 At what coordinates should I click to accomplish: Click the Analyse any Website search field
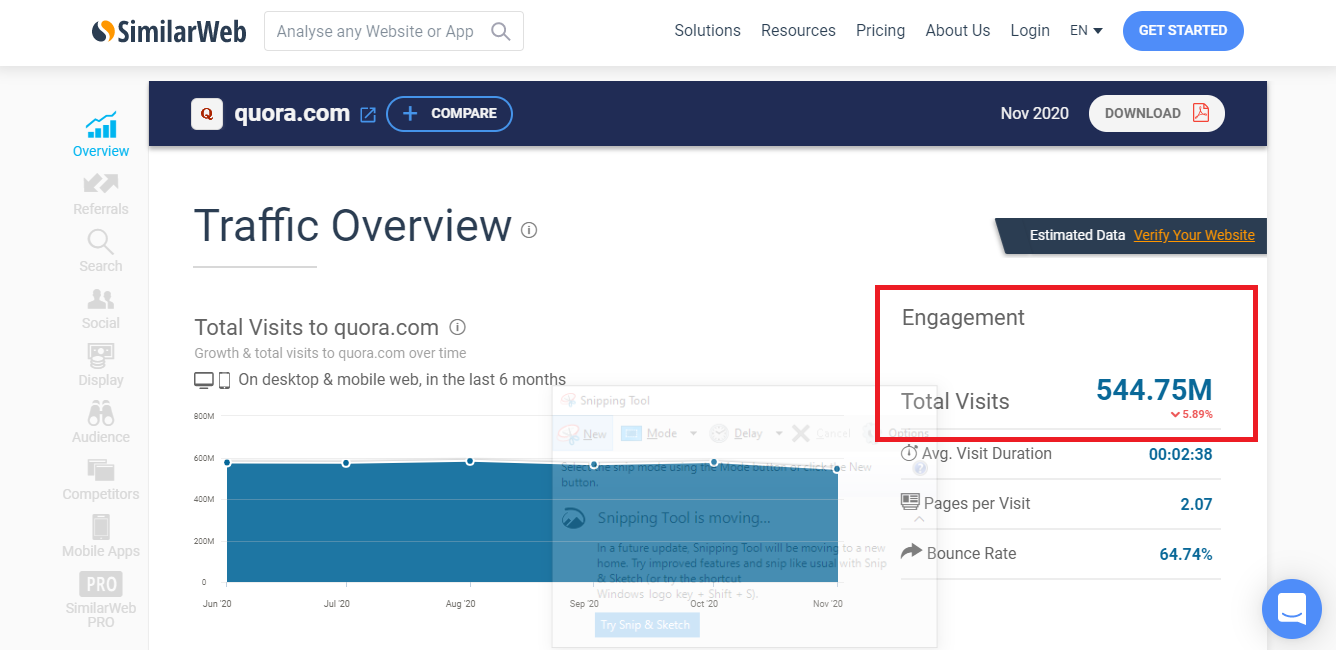point(380,32)
